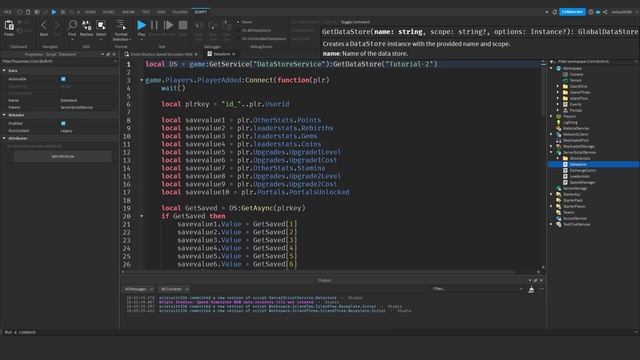Click the Collaborate button

click(572, 12)
